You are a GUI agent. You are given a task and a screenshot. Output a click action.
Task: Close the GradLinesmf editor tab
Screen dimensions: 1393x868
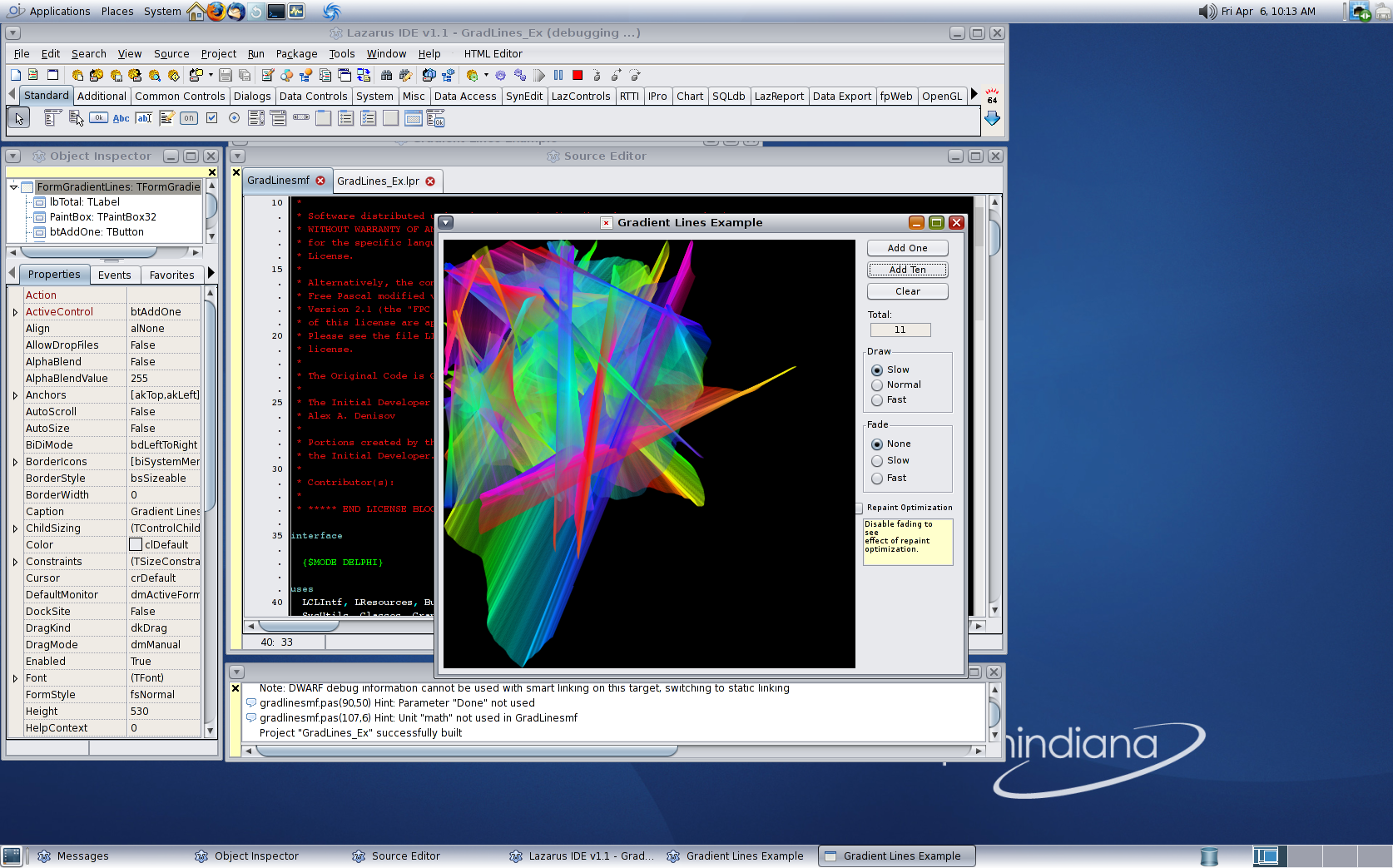click(320, 181)
